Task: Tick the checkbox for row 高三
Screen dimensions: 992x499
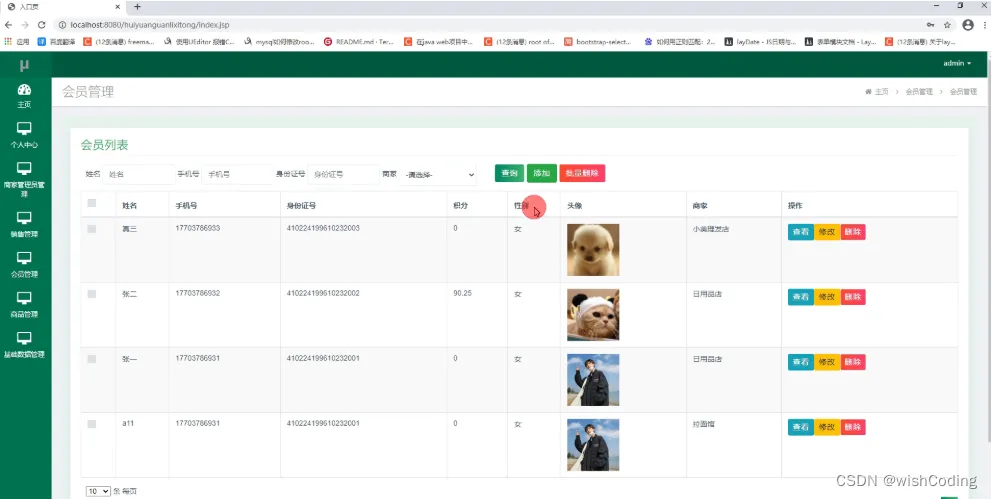Action: tap(92, 229)
